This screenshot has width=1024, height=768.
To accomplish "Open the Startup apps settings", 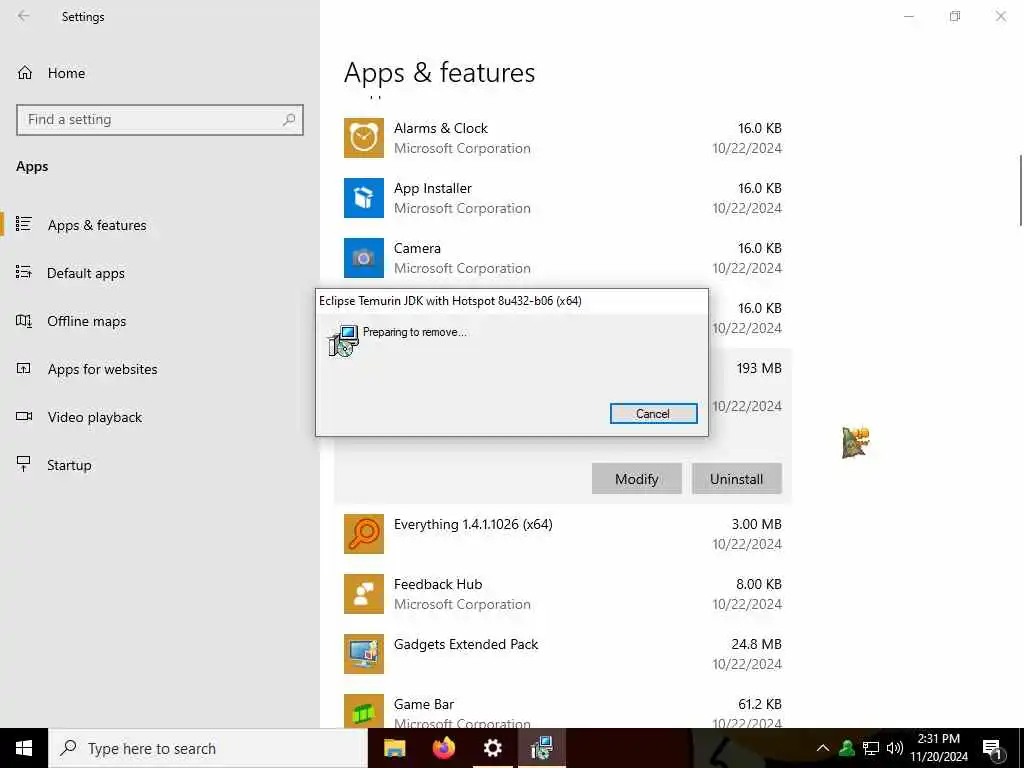I will 160,464.
